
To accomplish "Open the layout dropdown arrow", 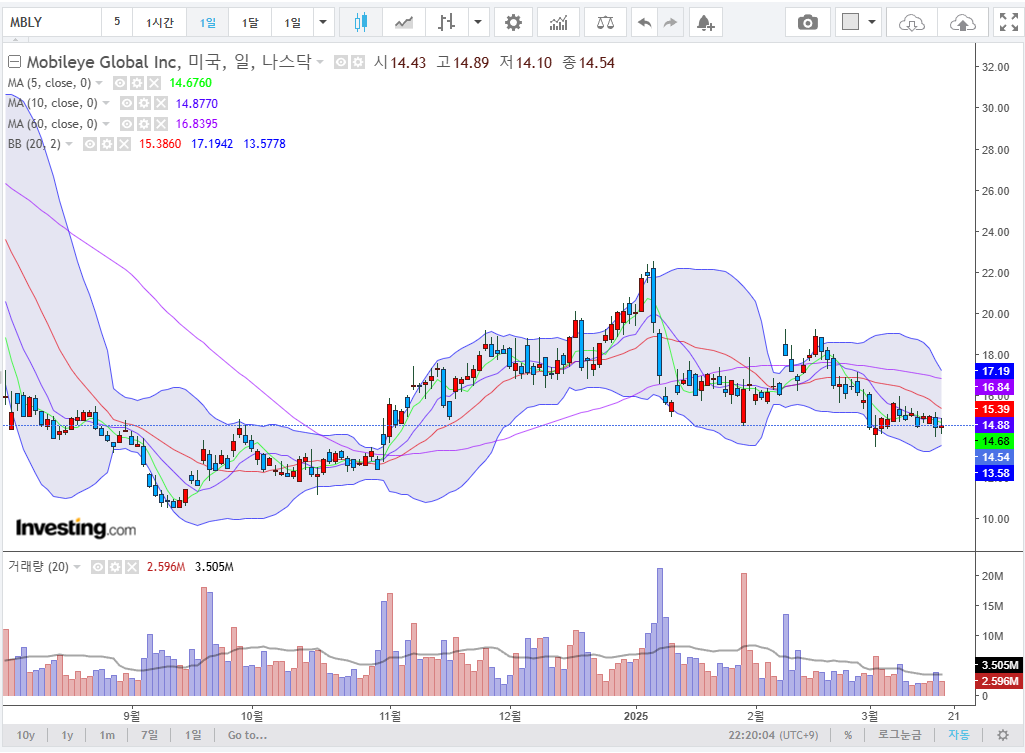I will click(x=872, y=22).
